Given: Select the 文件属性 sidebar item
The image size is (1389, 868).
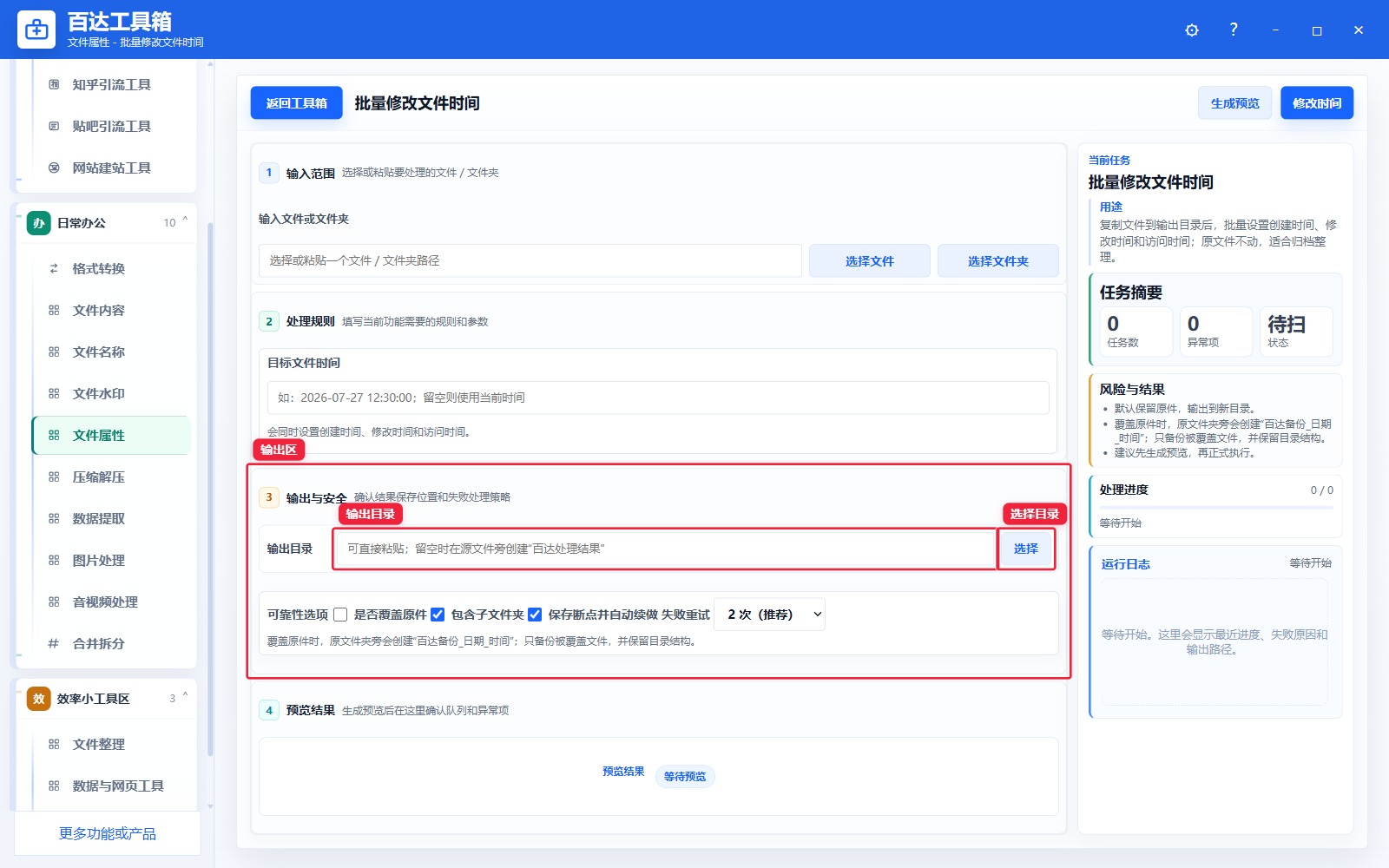Looking at the screenshot, I should 111,435.
